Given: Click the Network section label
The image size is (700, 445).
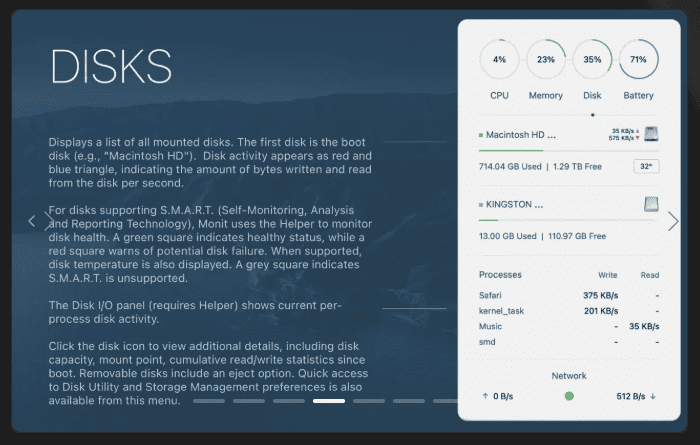Looking at the screenshot, I should (x=569, y=376).
